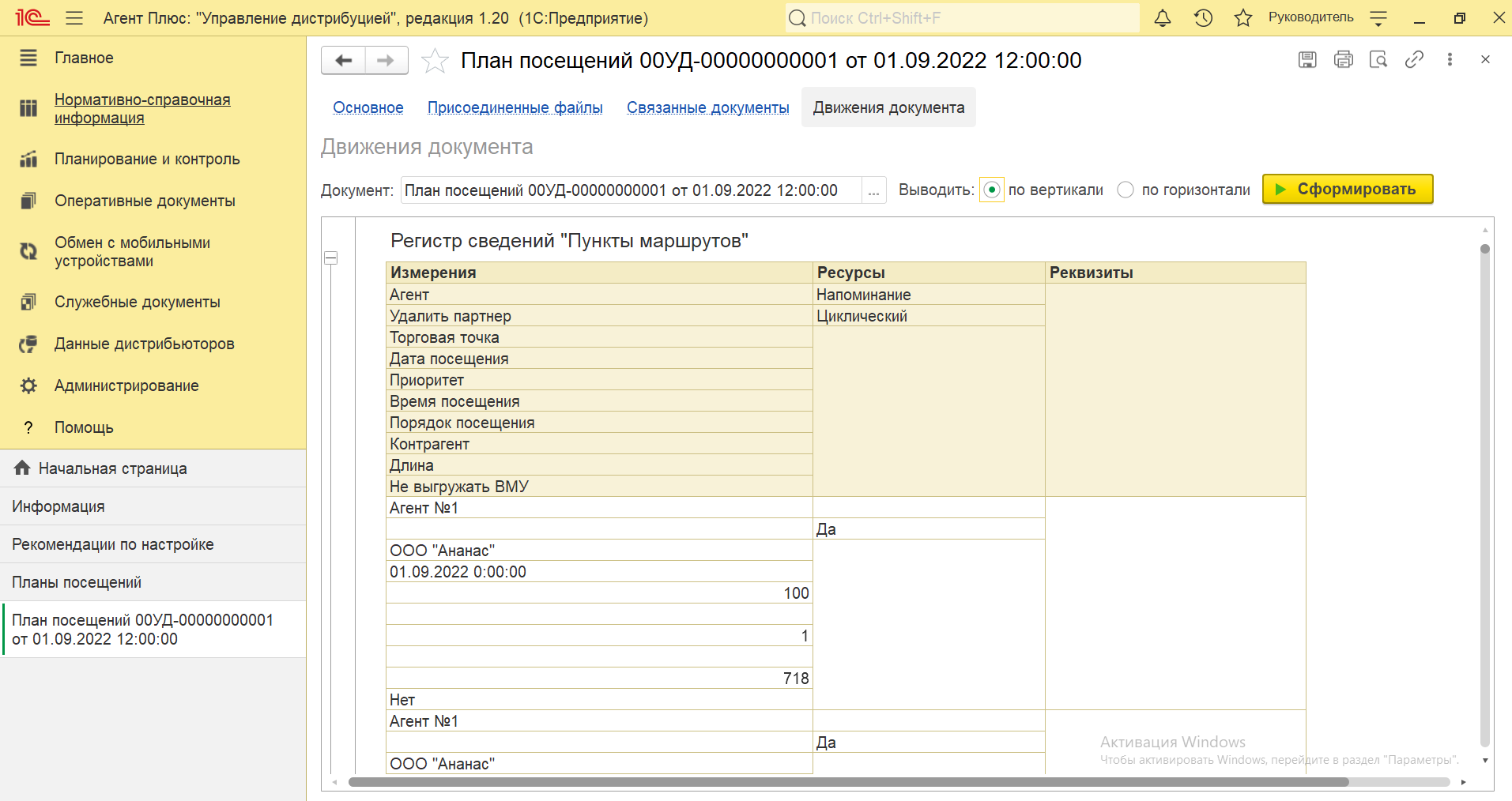
Task: Click the Планирование и контроль chart icon
Action: coord(28,159)
